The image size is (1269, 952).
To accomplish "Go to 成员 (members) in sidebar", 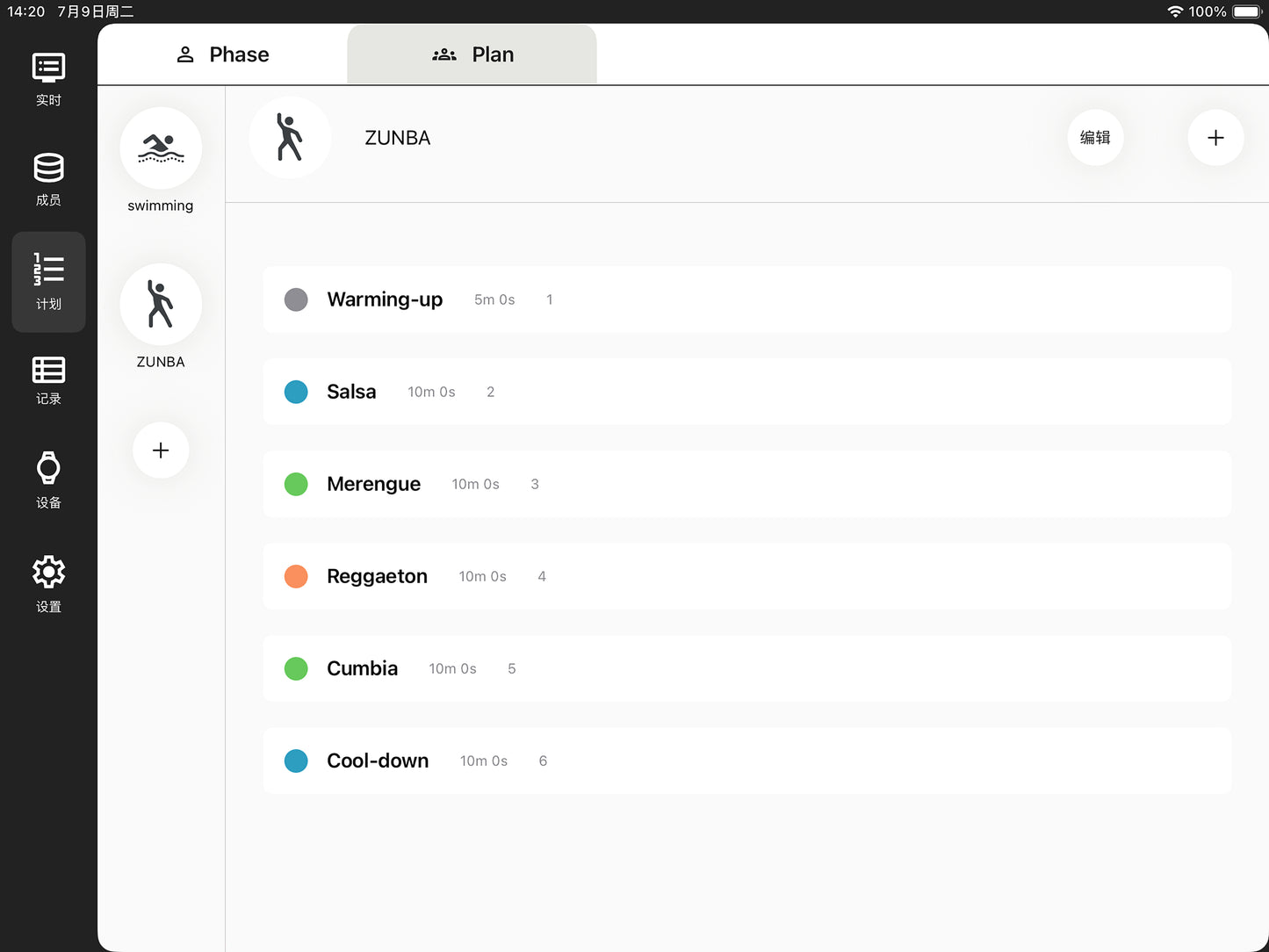I will pyautogui.click(x=48, y=179).
